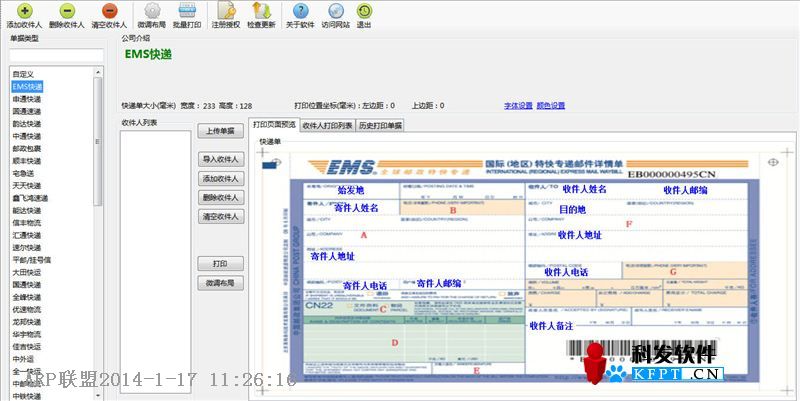
Task: Open the 字体设置 link
Action: tap(518, 106)
